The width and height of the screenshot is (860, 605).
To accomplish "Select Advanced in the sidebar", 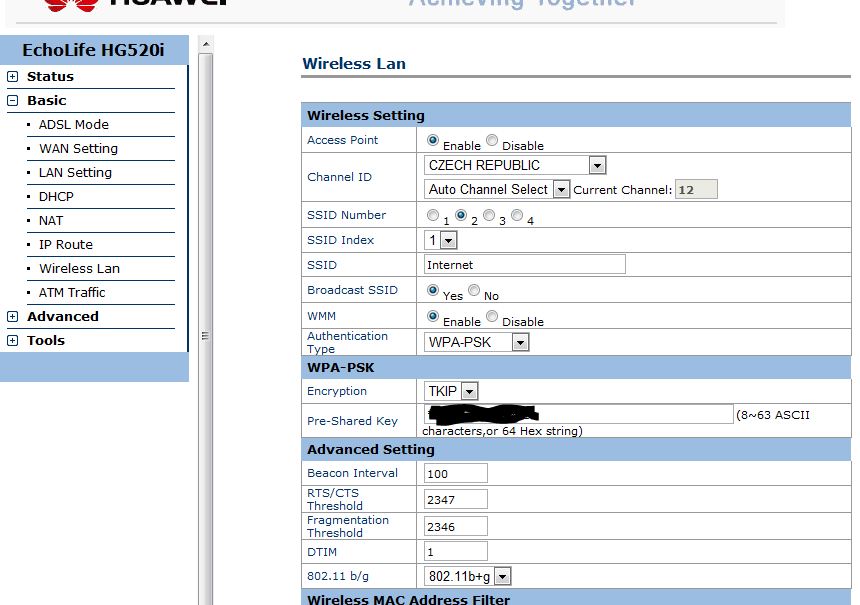I will coord(63,317).
